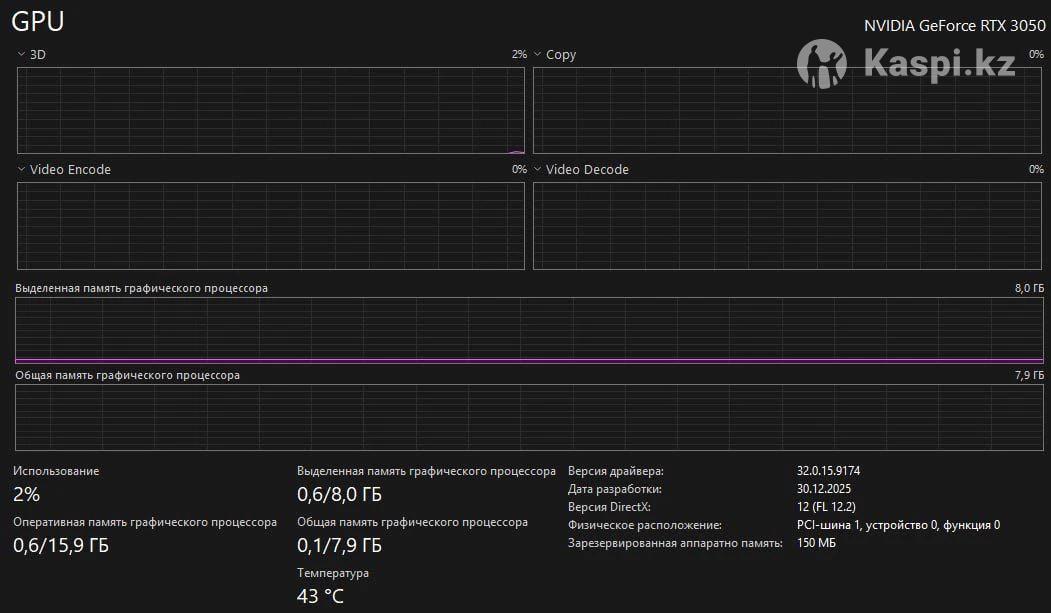Click the 0,6/15,9 ГБ GPU memory value
Screen dimensions: 1051x613
[x=61, y=546]
